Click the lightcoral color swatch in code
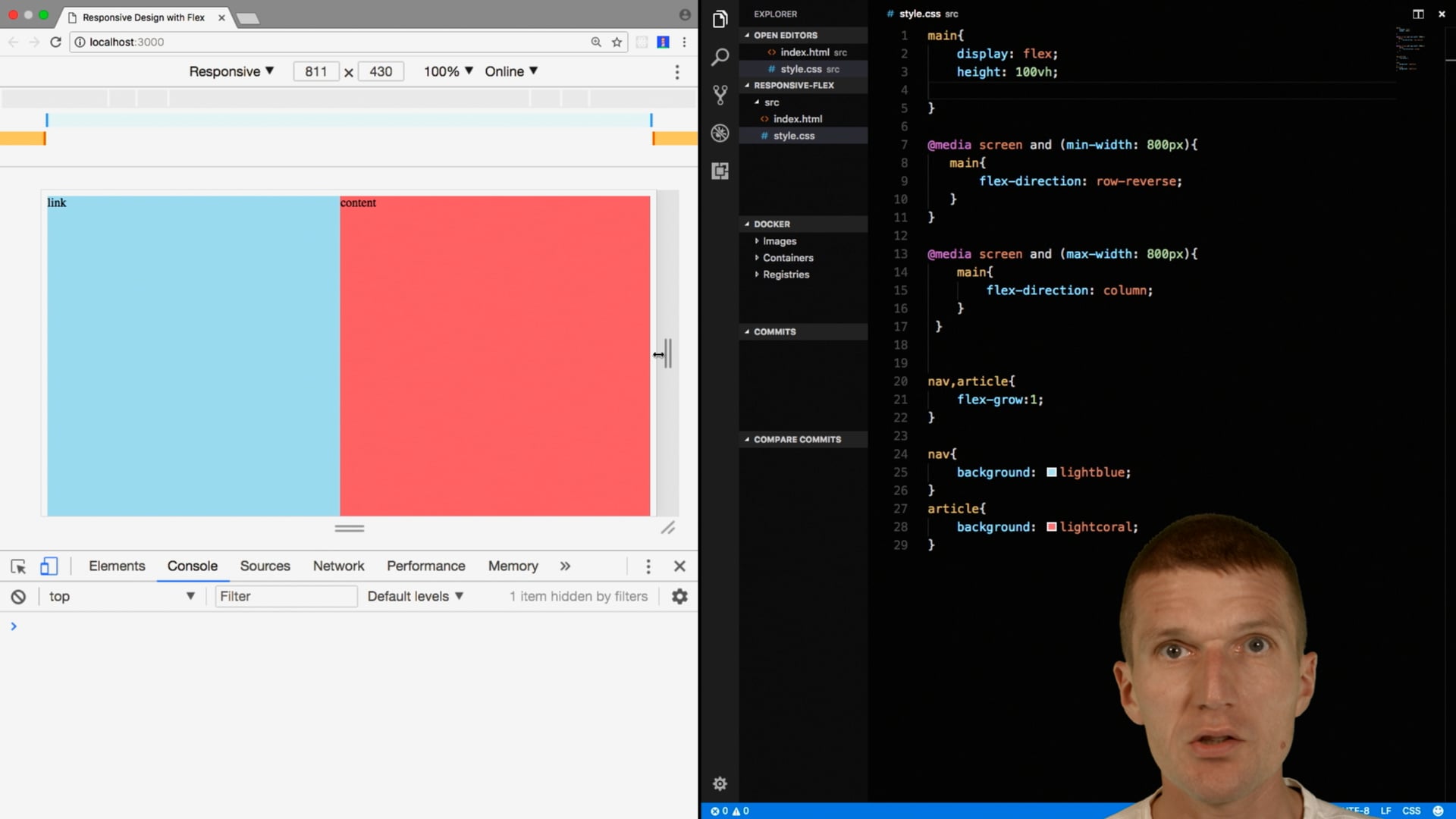Screen dimensions: 1456x819 pyautogui.click(x=1052, y=527)
